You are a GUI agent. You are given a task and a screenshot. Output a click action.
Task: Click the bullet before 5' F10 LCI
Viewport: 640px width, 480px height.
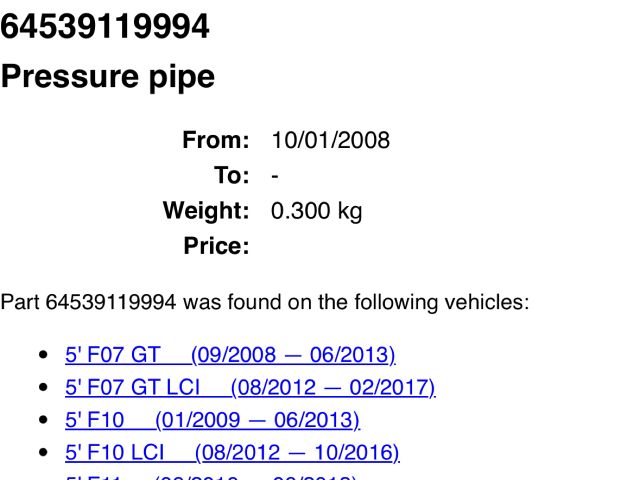click(42, 453)
